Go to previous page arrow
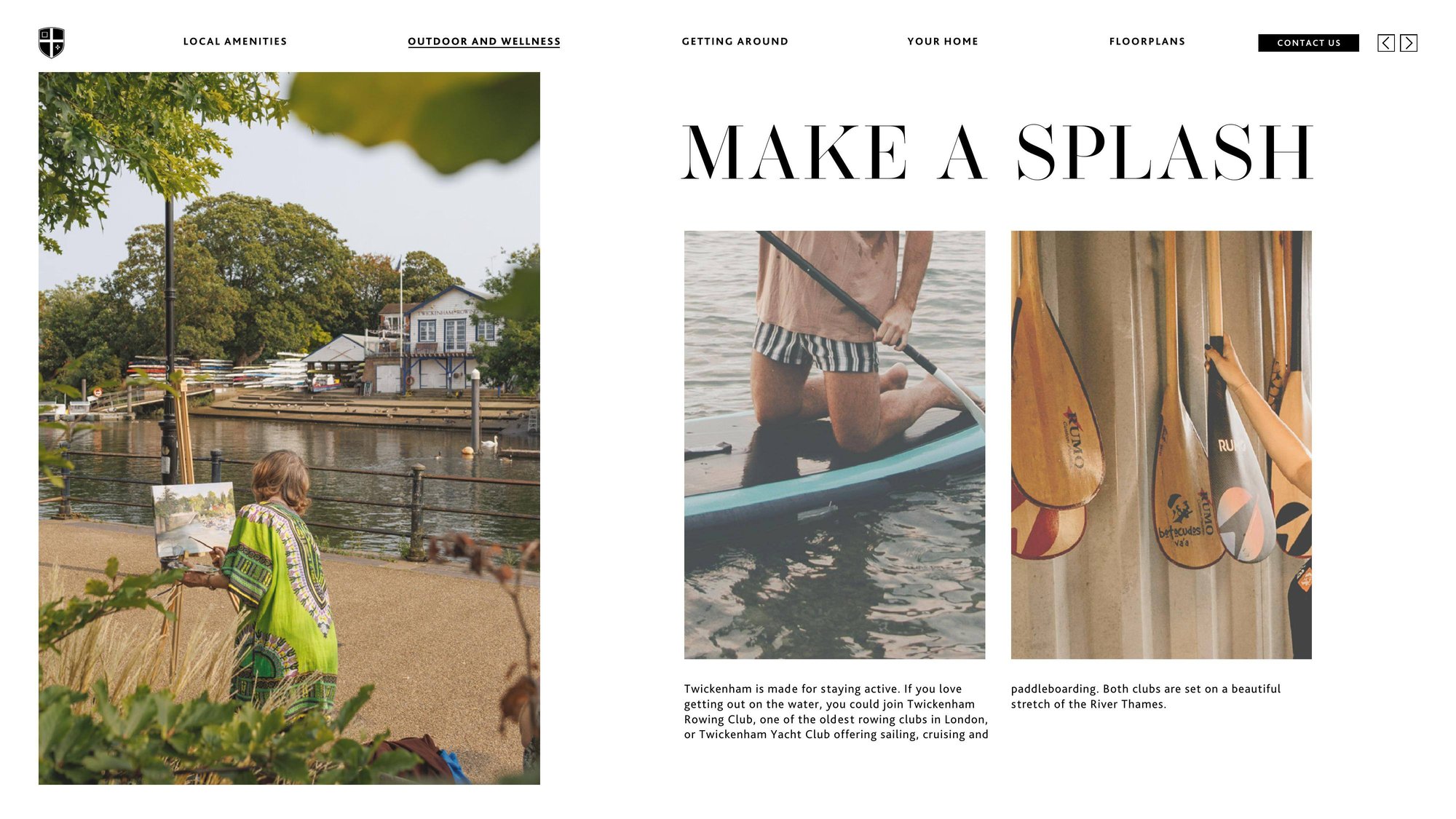This screenshot has width=1456, height=819. pyautogui.click(x=1386, y=43)
